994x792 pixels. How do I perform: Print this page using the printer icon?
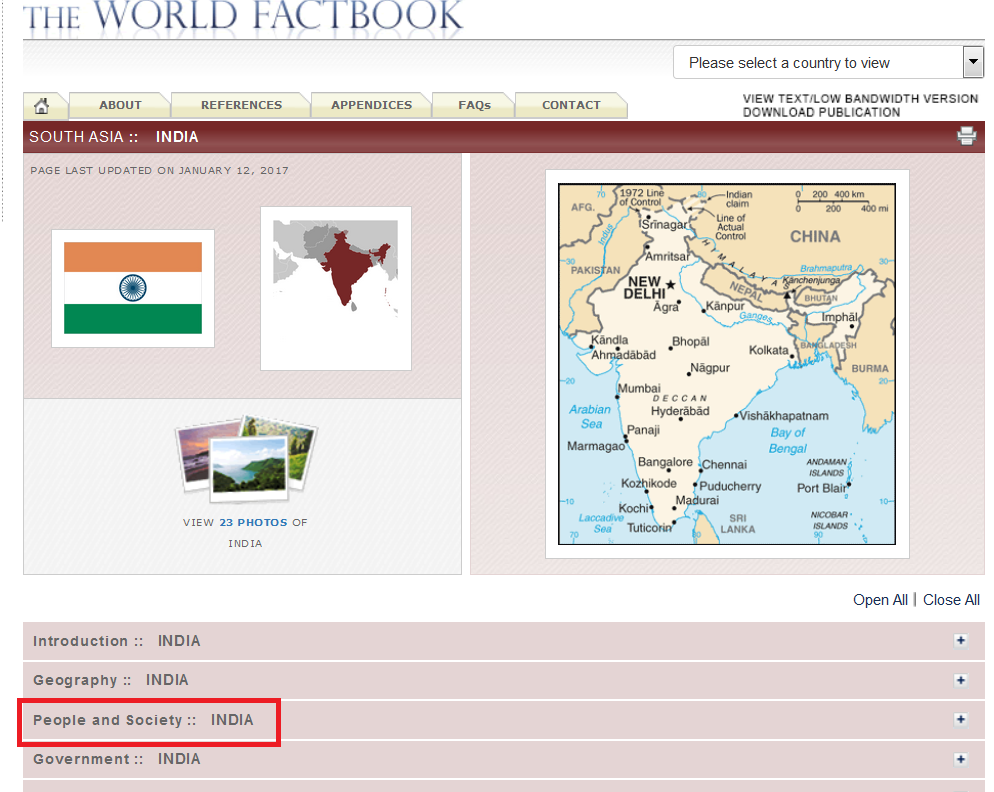(x=966, y=136)
